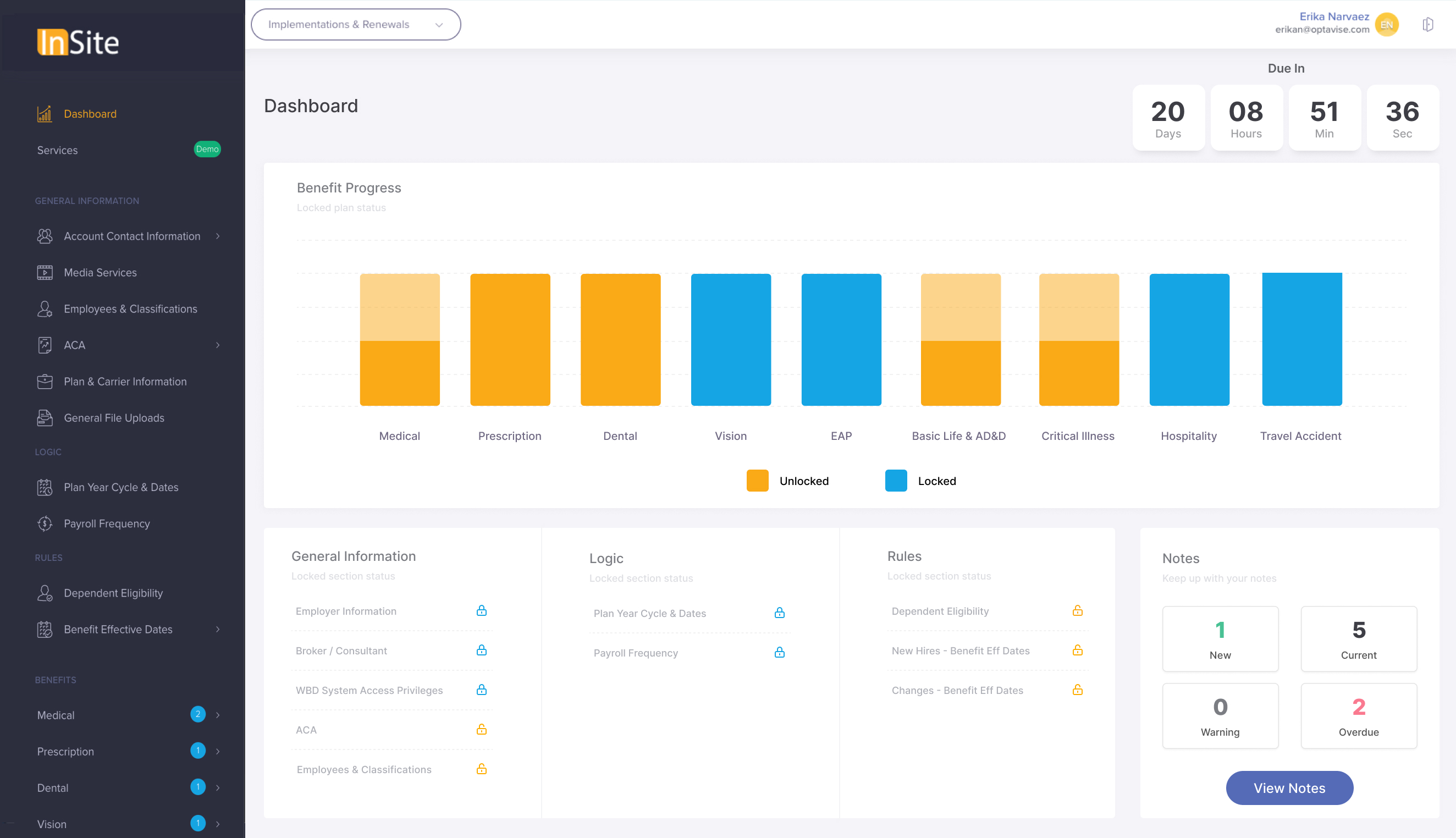Click the Plan Year Cycle & Dates calendar icon
The image size is (1456, 838).
pos(45,487)
